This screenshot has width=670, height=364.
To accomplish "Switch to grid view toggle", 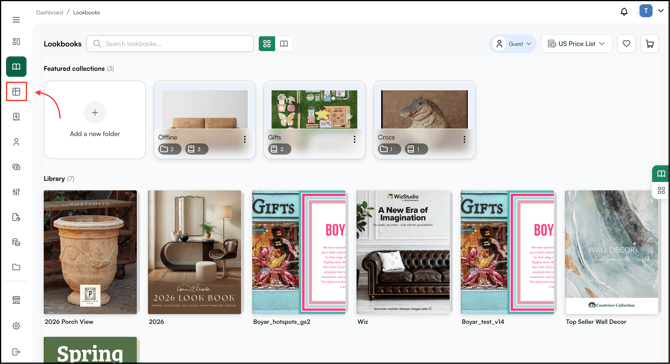I will click(x=267, y=44).
